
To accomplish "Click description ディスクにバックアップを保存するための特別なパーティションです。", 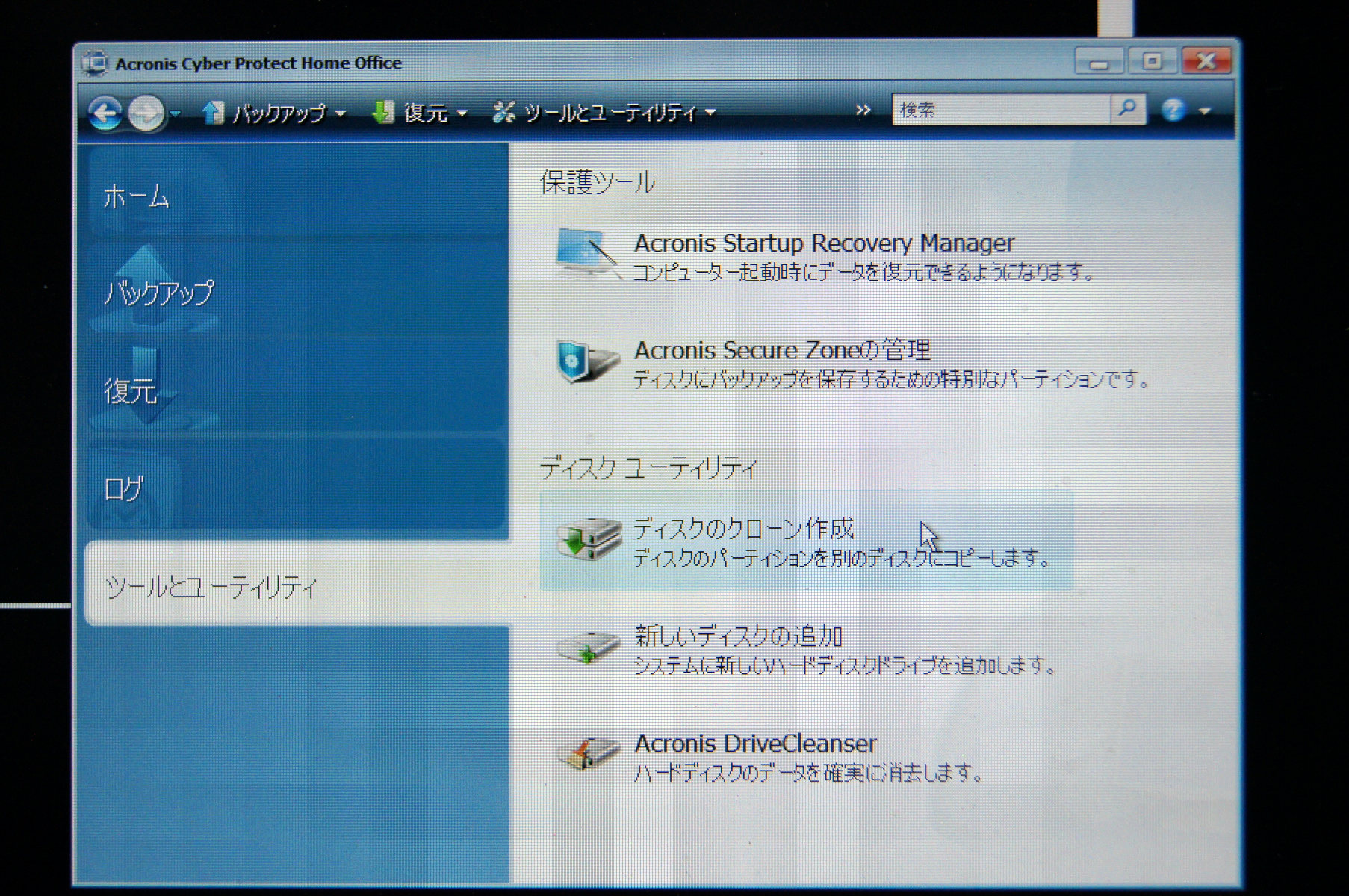I will click(x=891, y=379).
